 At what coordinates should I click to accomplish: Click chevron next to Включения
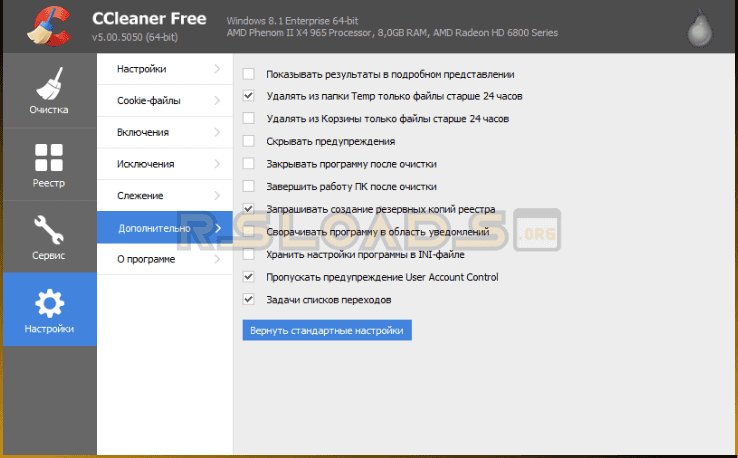(217, 132)
